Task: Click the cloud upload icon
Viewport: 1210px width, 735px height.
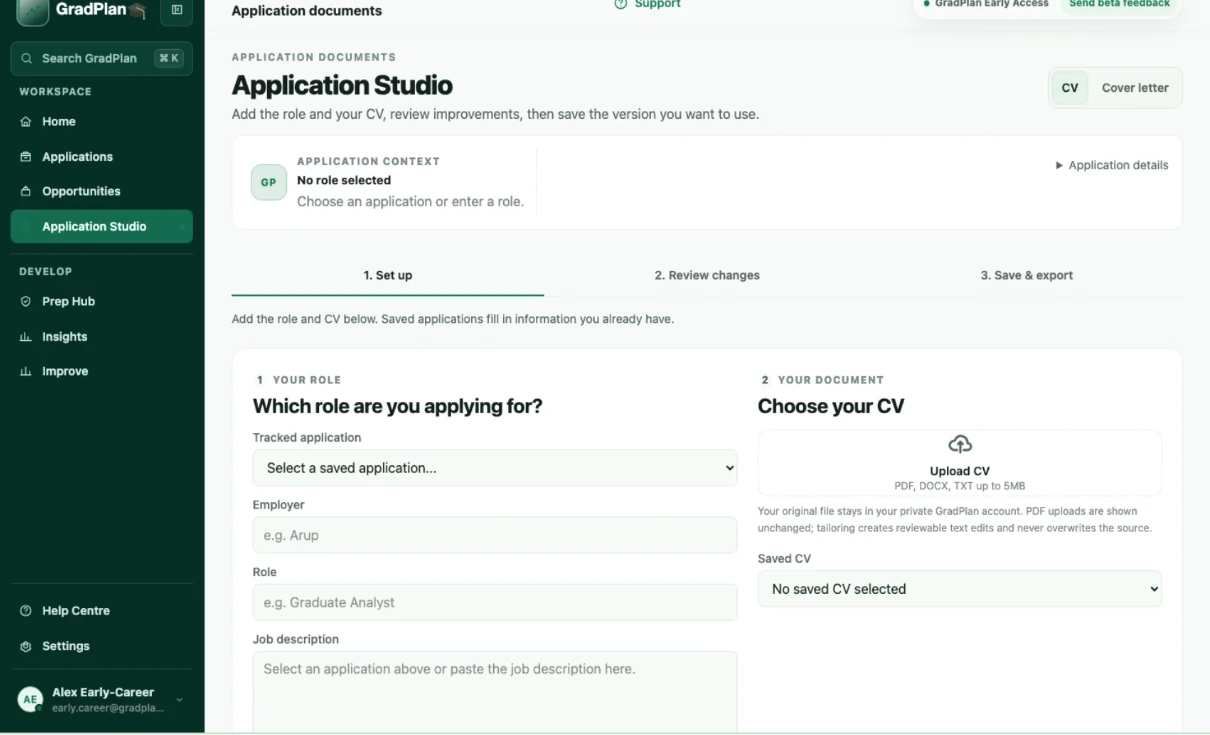Action: [960, 444]
